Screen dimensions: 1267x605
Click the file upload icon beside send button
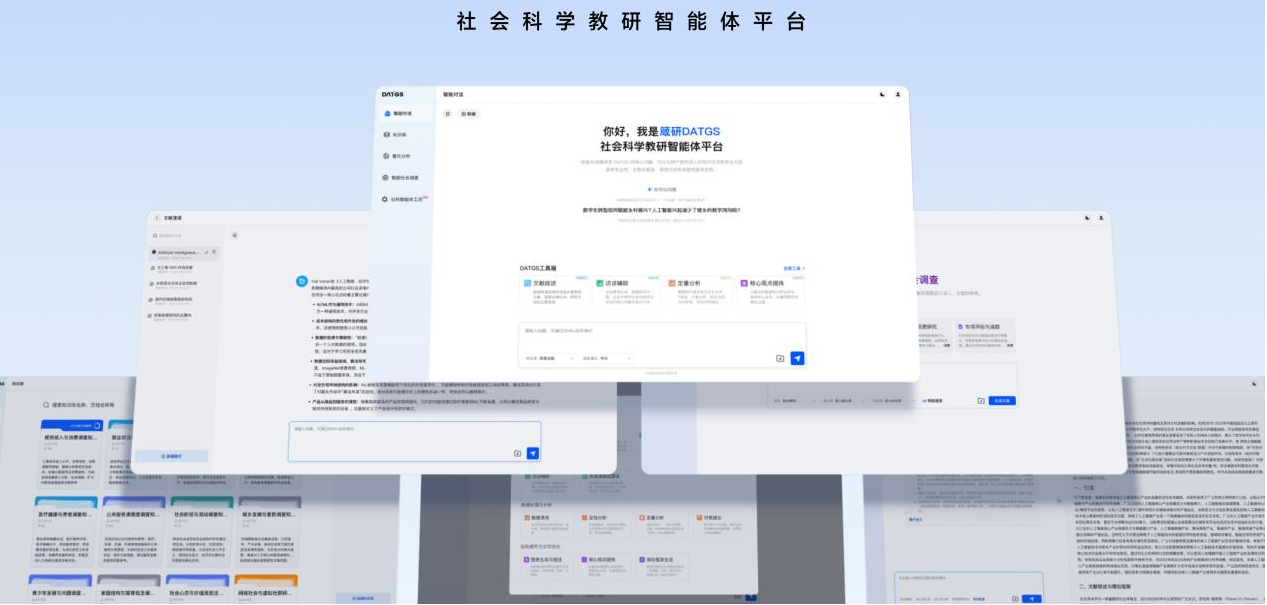coord(780,358)
